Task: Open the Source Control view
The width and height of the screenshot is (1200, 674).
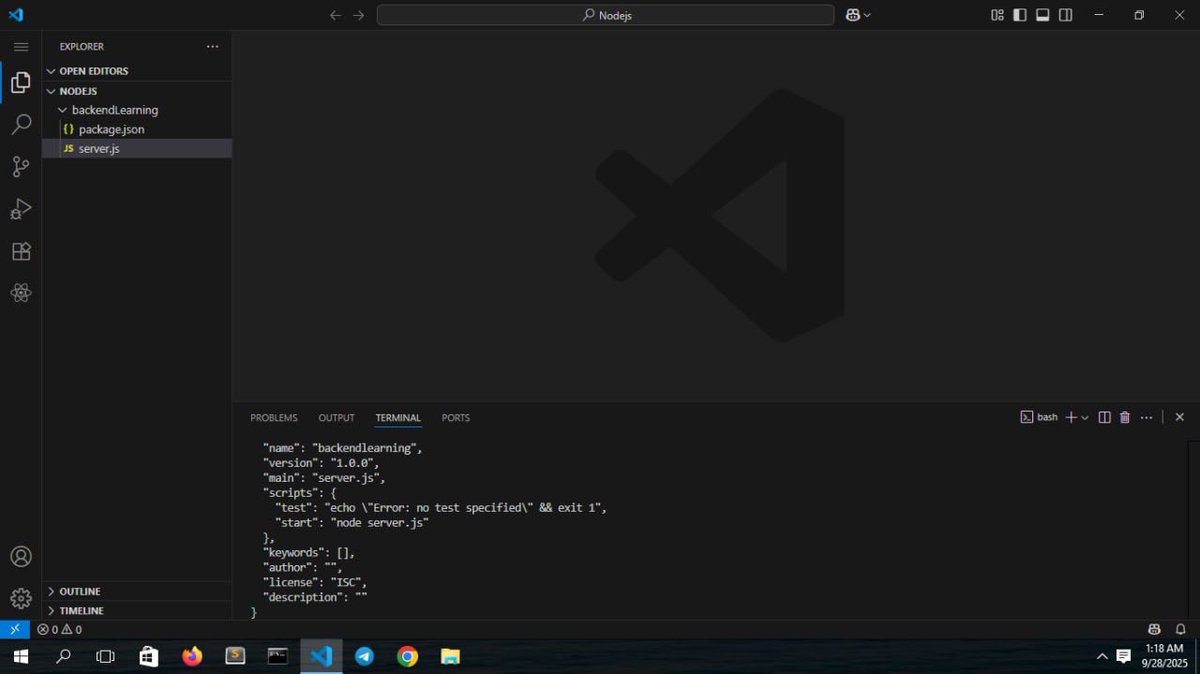Action: 20,167
